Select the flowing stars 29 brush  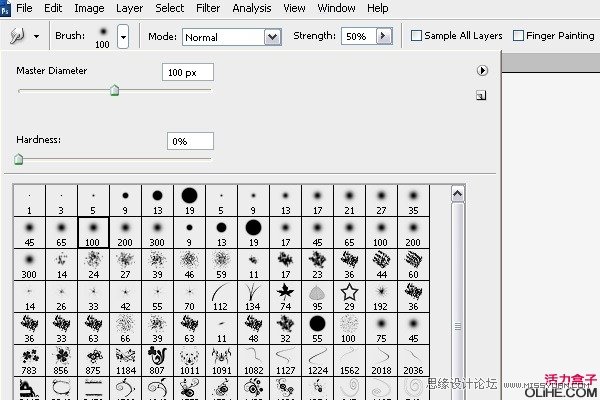pyautogui.click(x=349, y=297)
